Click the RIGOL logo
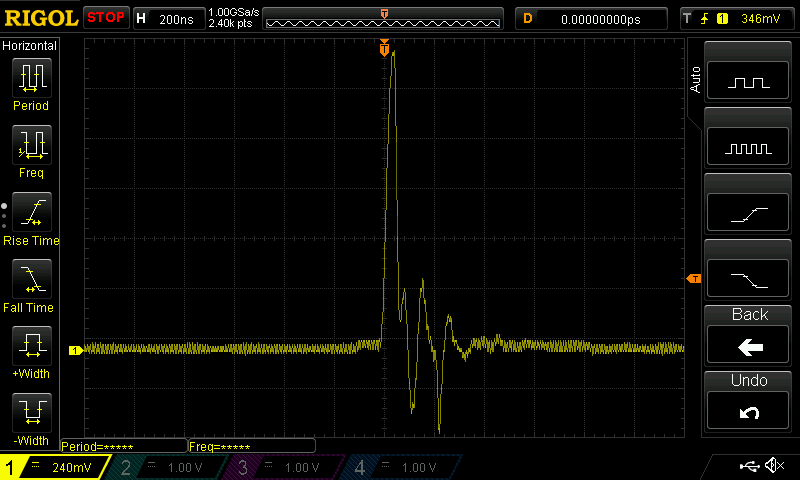This screenshot has height=480, width=800. tap(41, 18)
